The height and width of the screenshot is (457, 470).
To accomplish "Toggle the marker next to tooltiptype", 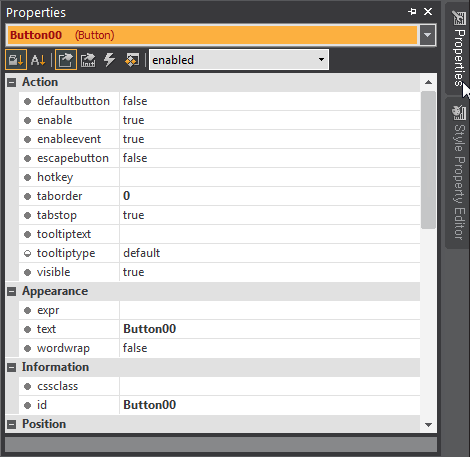I will [x=27, y=253].
